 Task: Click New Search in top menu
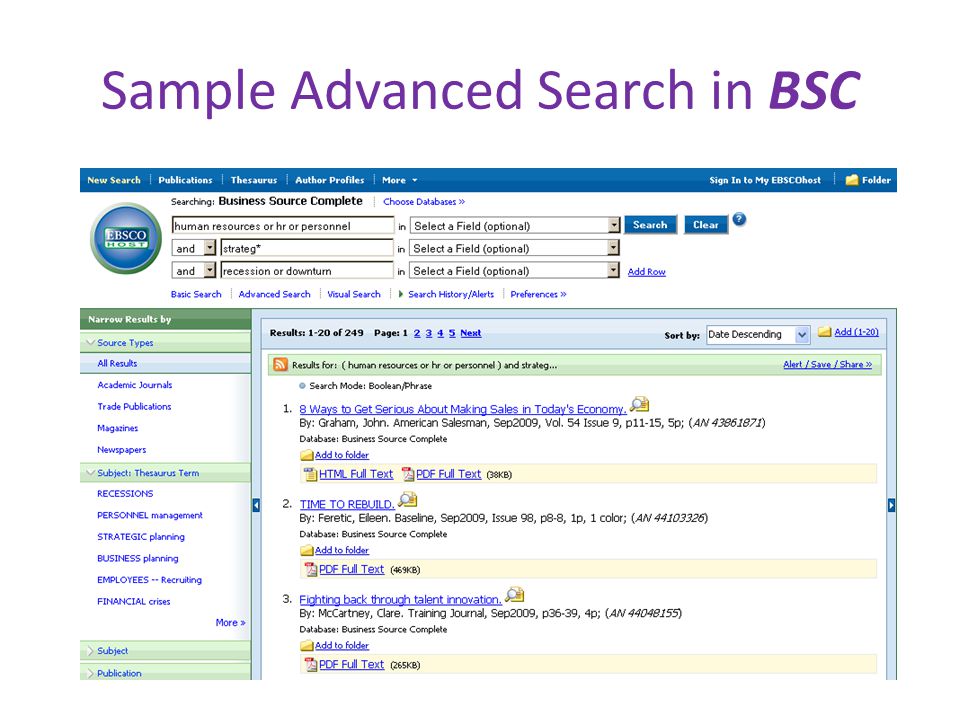point(114,180)
